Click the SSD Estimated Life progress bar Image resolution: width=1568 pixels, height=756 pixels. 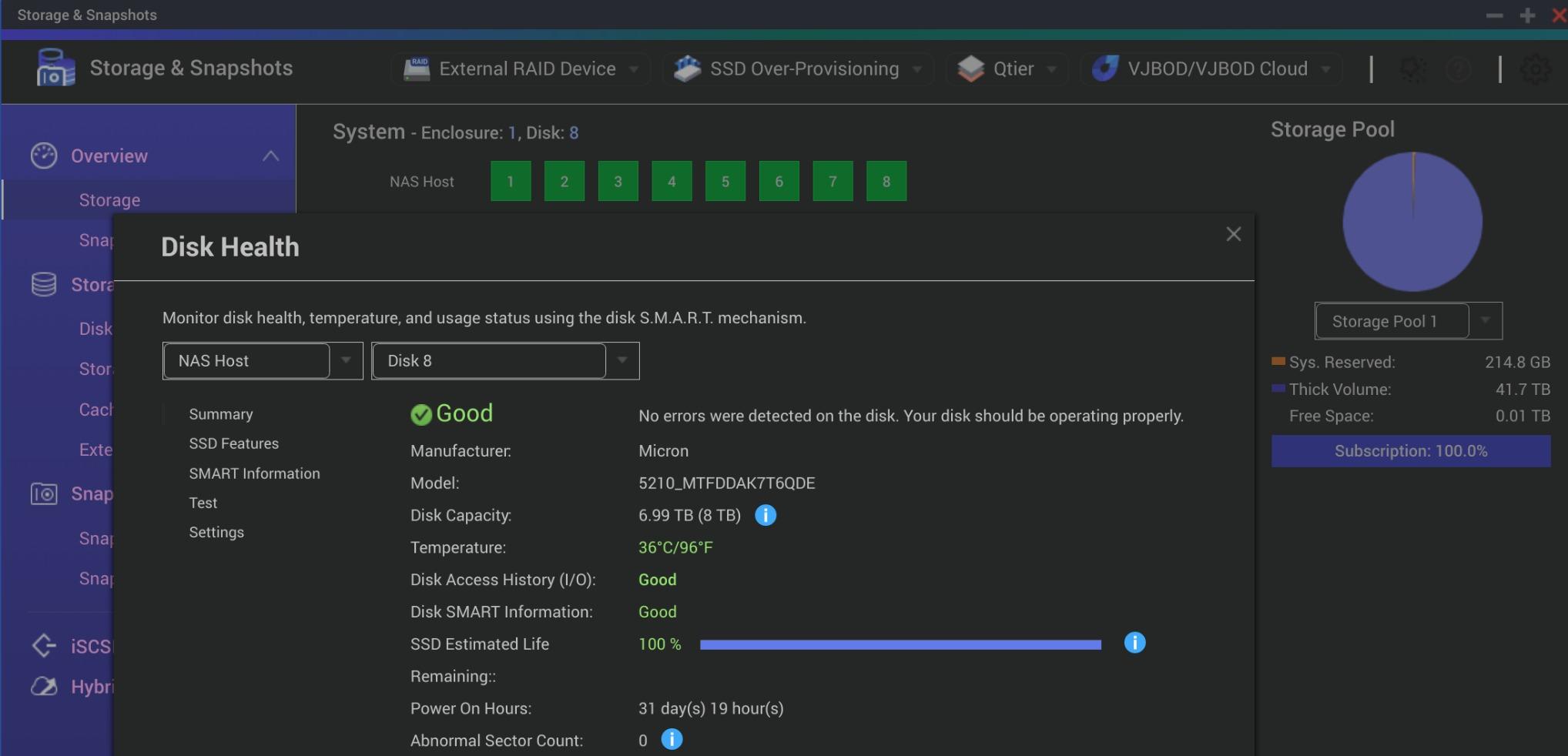(900, 644)
